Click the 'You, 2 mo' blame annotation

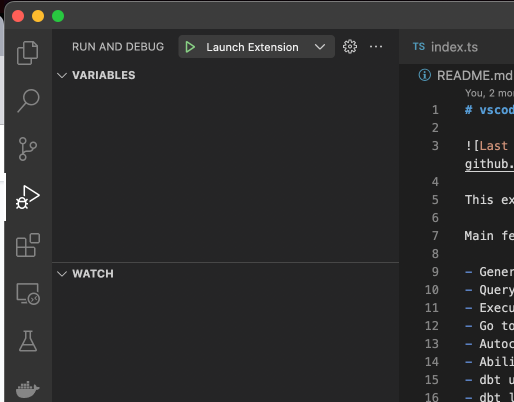pyautogui.click(x=489, y=93)
